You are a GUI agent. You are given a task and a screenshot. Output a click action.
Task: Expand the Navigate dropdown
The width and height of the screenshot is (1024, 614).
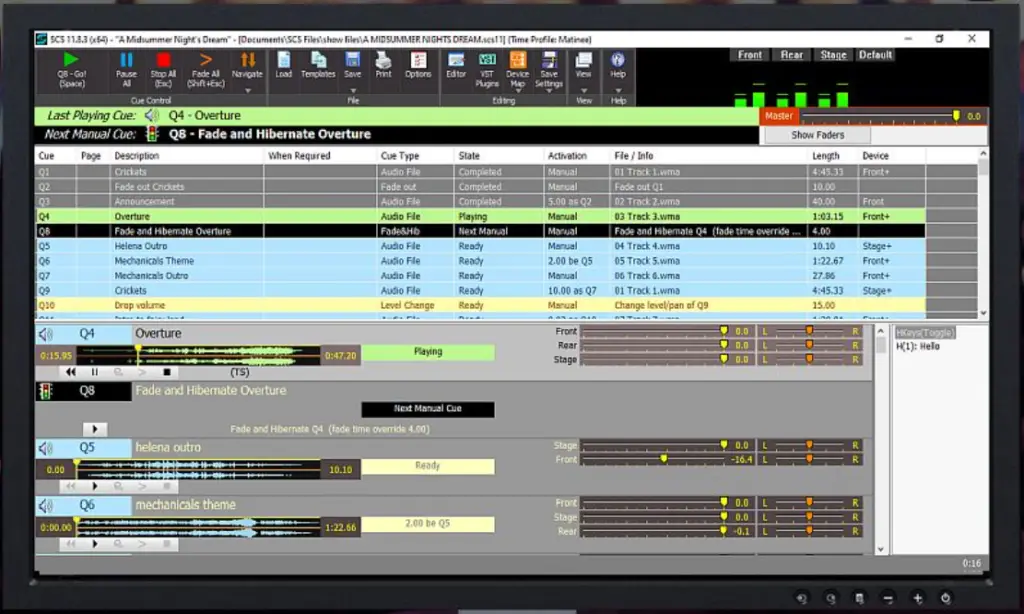[247, 88]
